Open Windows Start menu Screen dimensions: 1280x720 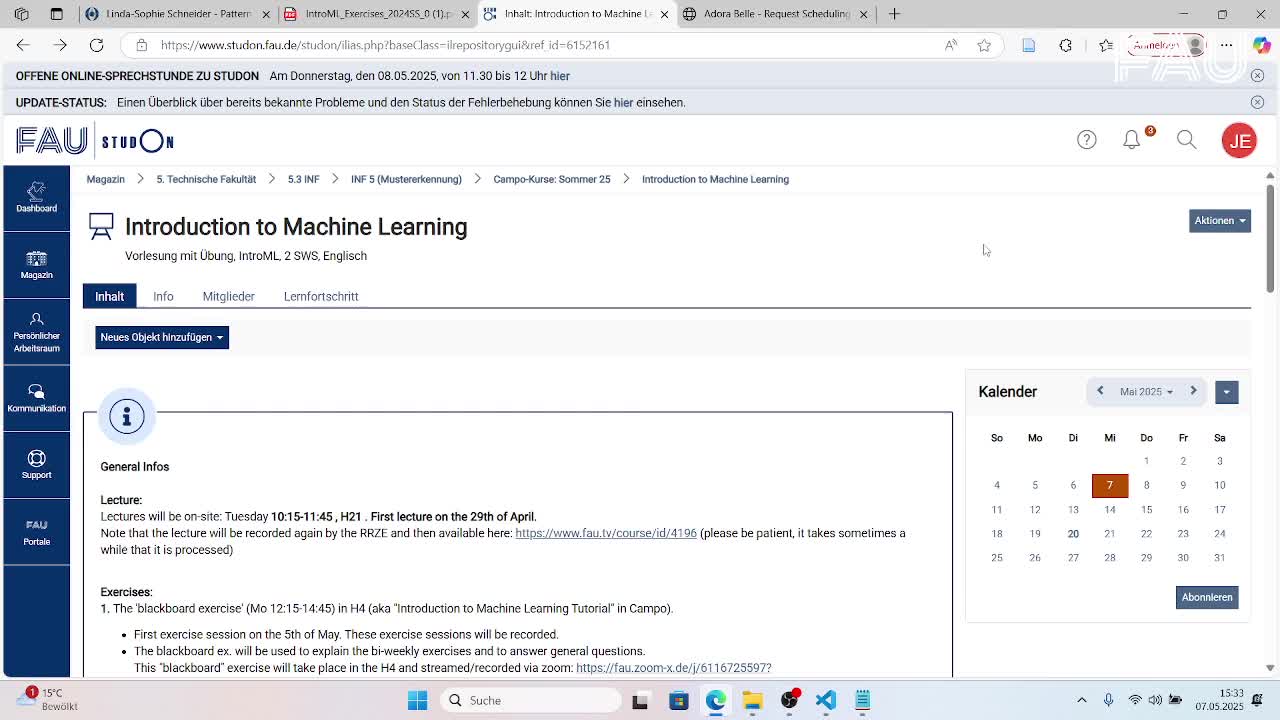(x=418, y=700)
